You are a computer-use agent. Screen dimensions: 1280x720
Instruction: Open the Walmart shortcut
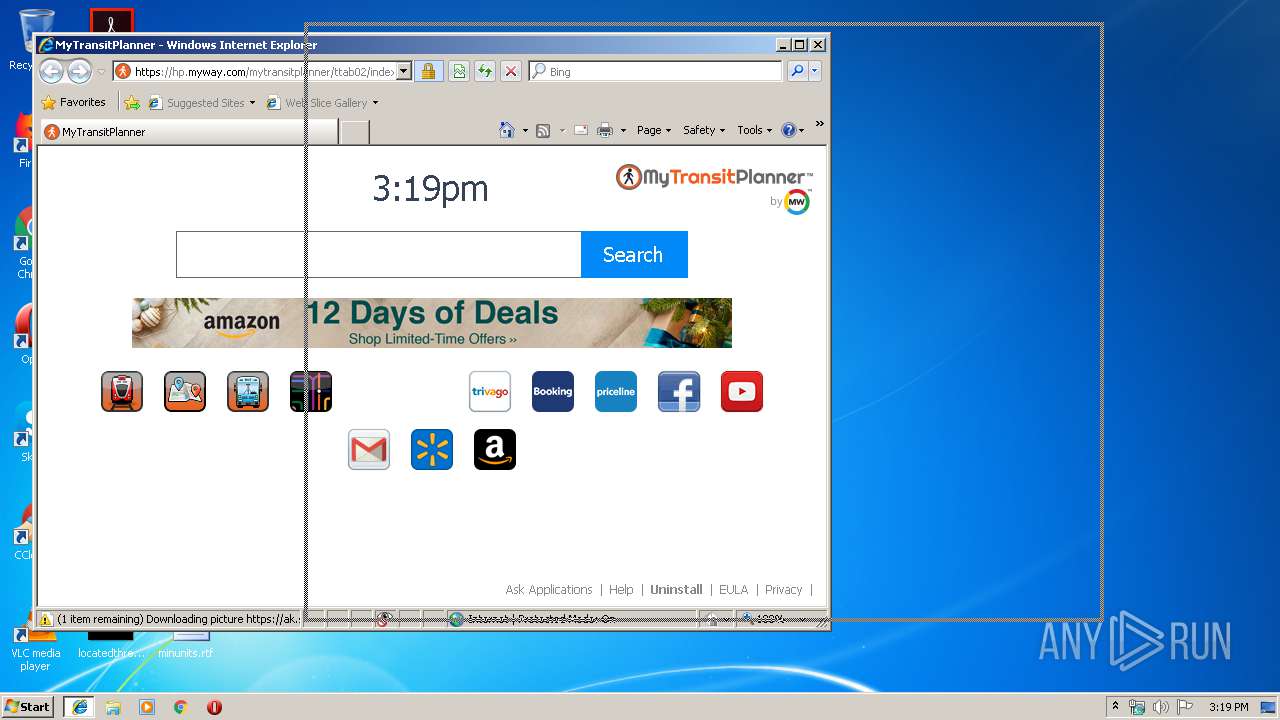(x=432, y=449)
